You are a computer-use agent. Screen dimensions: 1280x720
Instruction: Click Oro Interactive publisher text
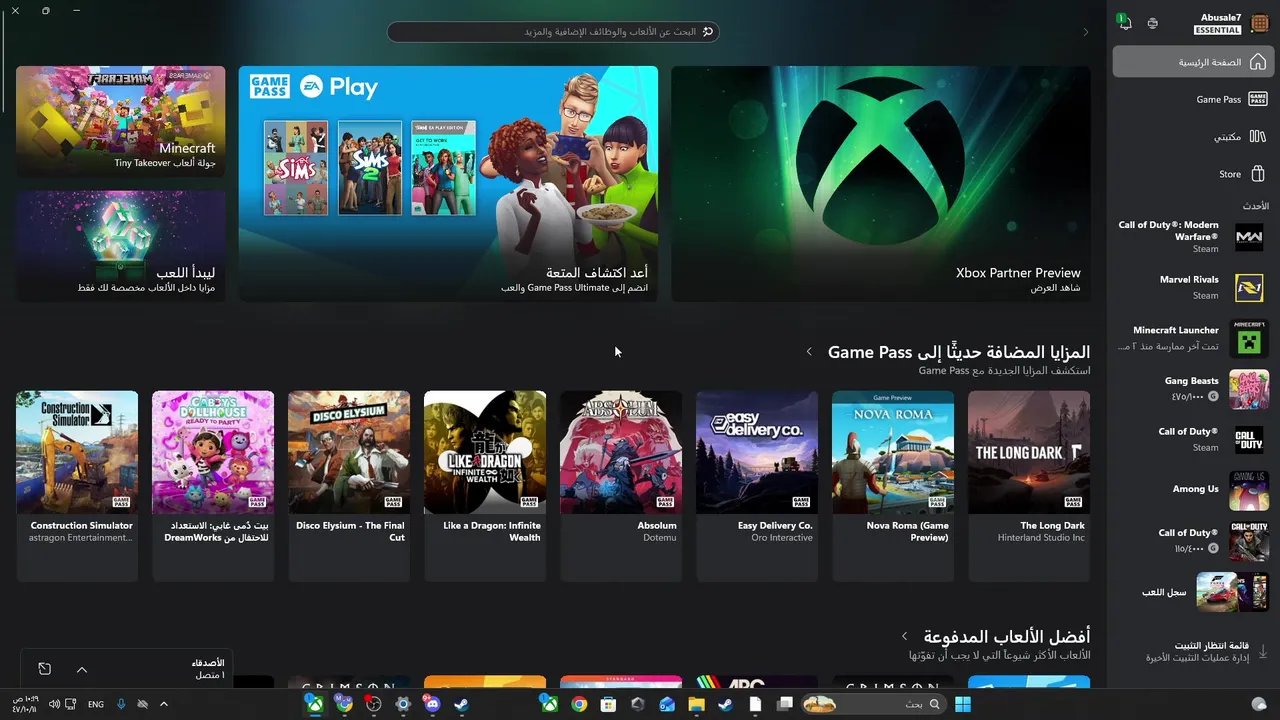(782, 538)
